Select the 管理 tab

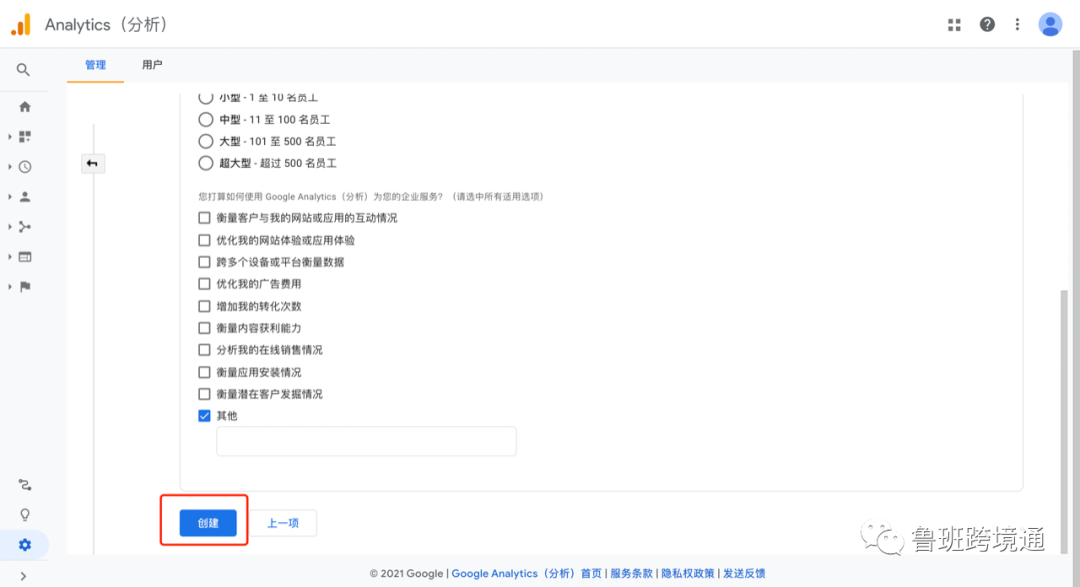click(x=95, y=64)
